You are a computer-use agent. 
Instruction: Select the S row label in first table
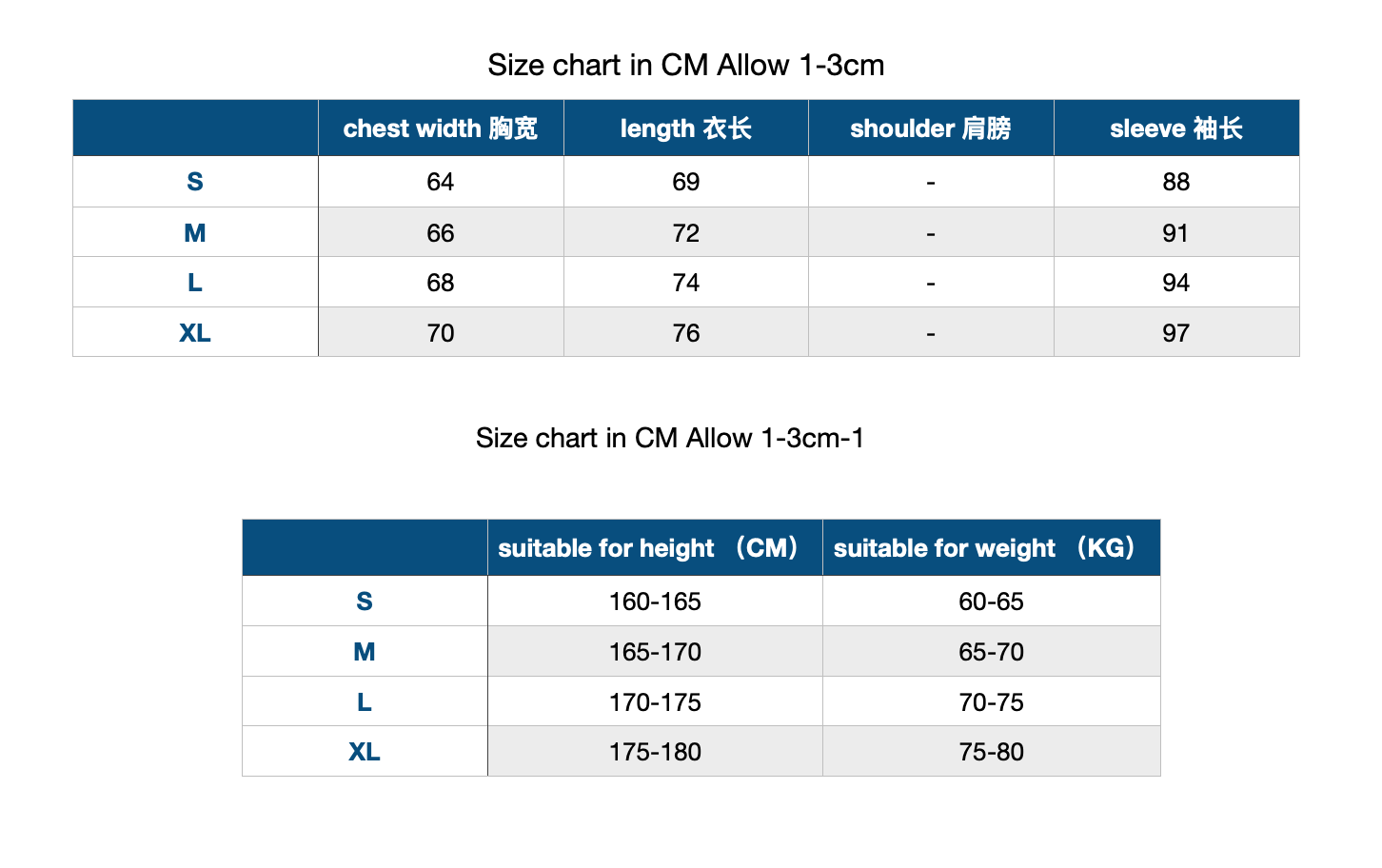(195, 182)
